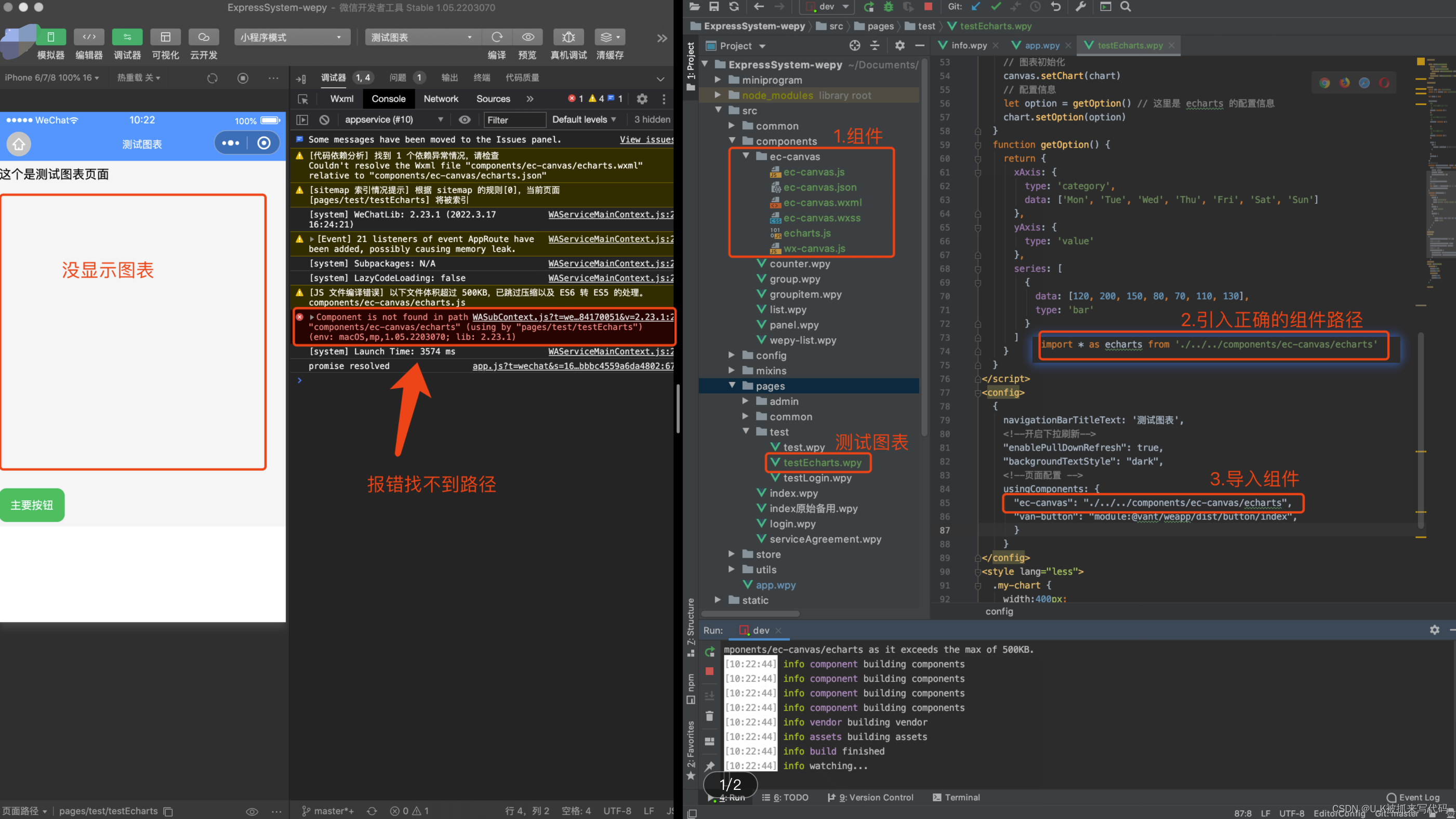Toggle the simulator (模拟器) panel button
1456x819 pixels.
(x=51, y=37)
